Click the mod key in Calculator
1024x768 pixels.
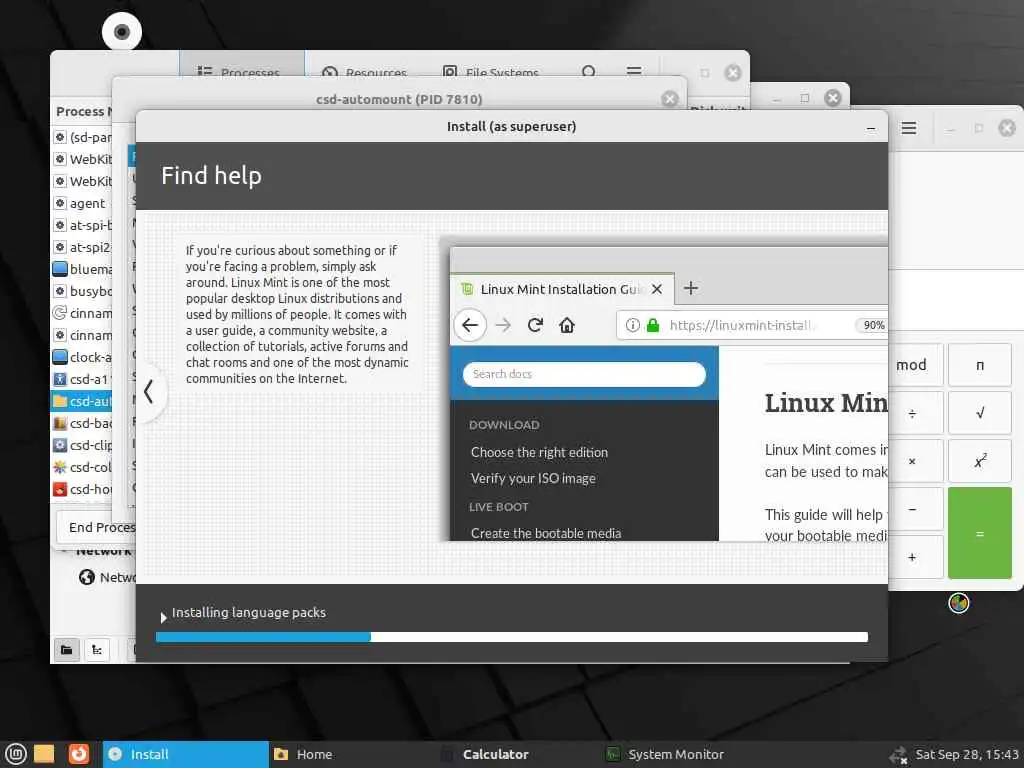coord(914,365)
